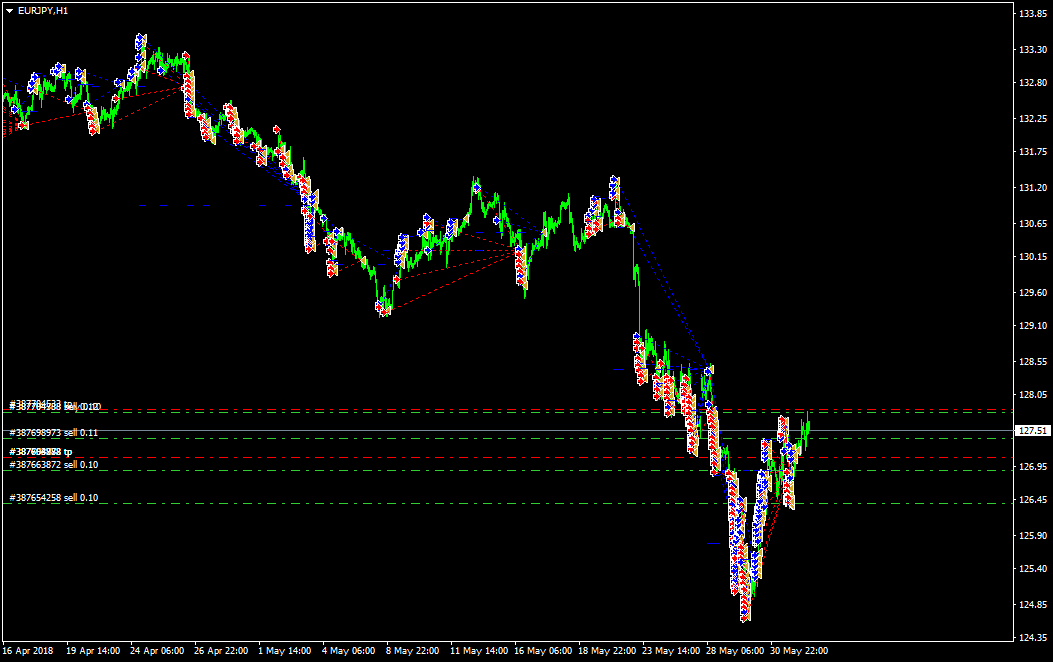The height and width of the screenshot is (662, 1053).
Task: Click order label #387654258 sell 0.10
Action: click(x=54, y=498)
